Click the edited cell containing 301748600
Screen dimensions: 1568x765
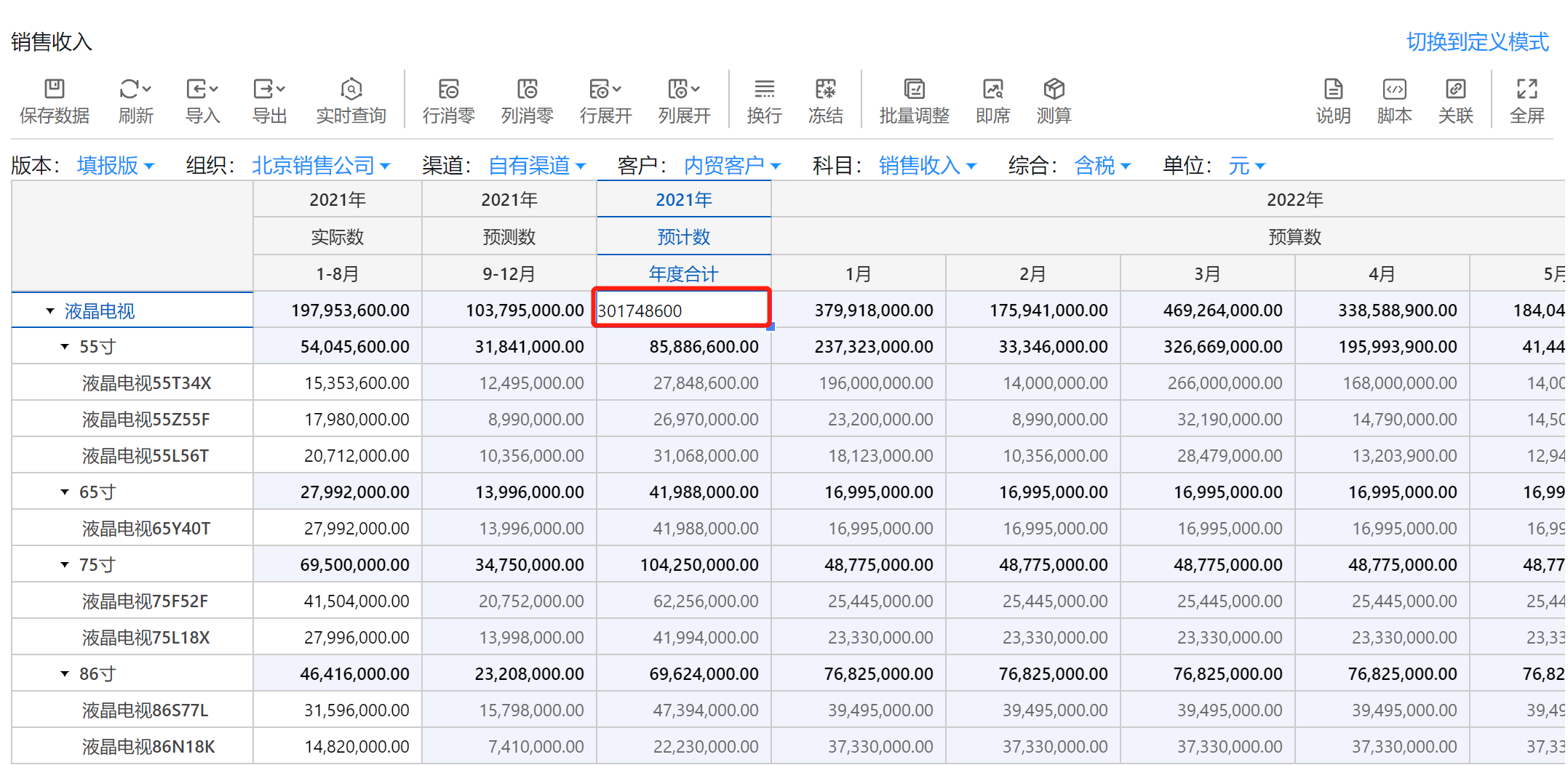681,311
